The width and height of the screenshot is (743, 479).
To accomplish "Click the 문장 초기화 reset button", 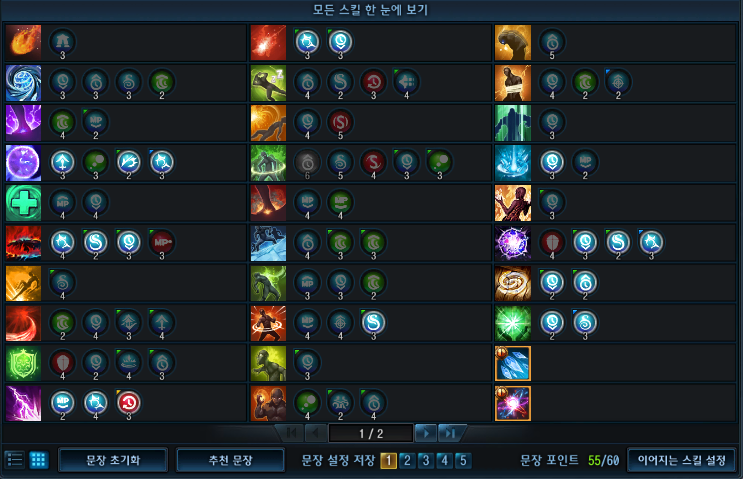I will click(x=113, y=460).
